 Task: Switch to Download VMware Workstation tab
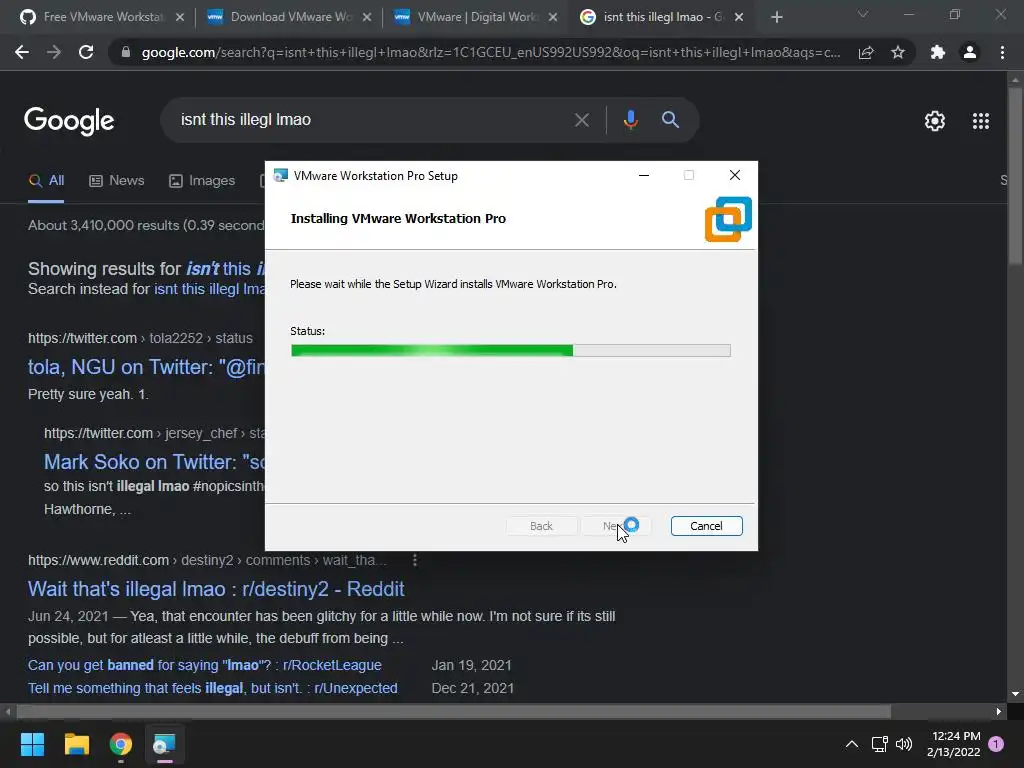coord(290,17)
